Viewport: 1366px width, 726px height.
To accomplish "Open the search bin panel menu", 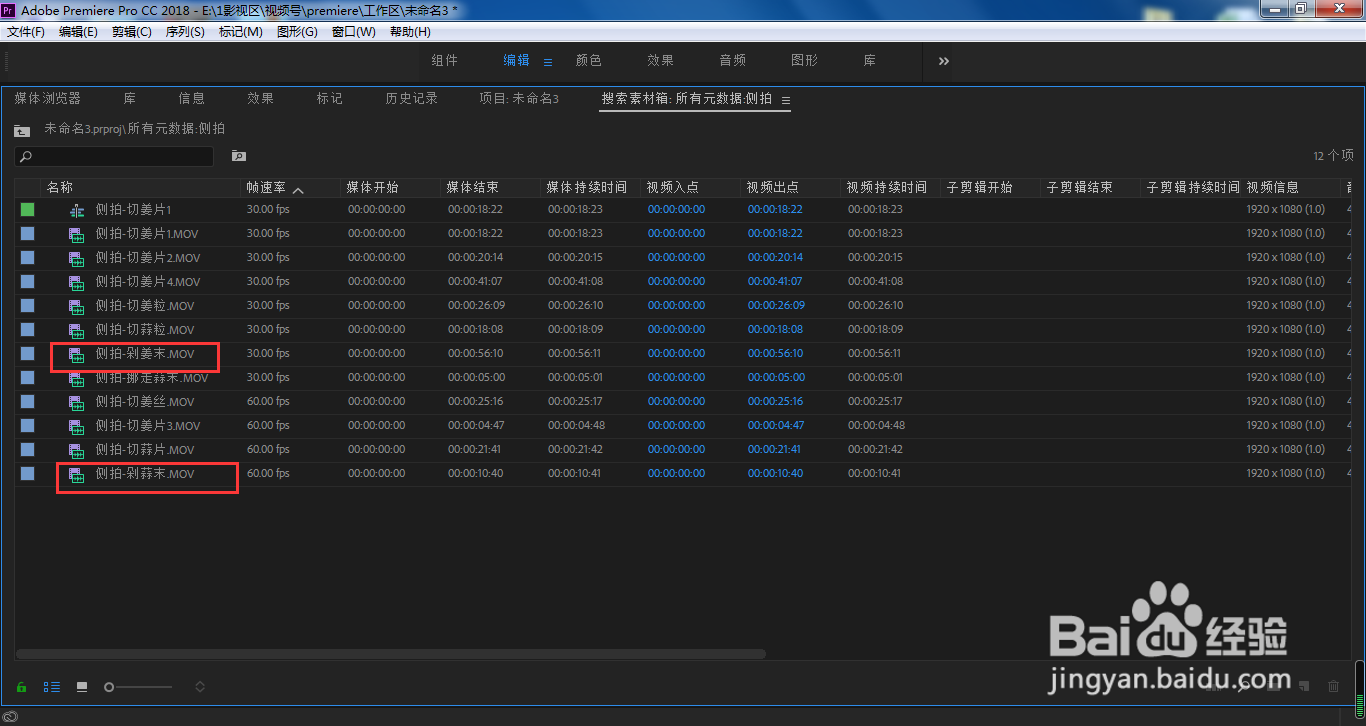I will click(786, 100).
